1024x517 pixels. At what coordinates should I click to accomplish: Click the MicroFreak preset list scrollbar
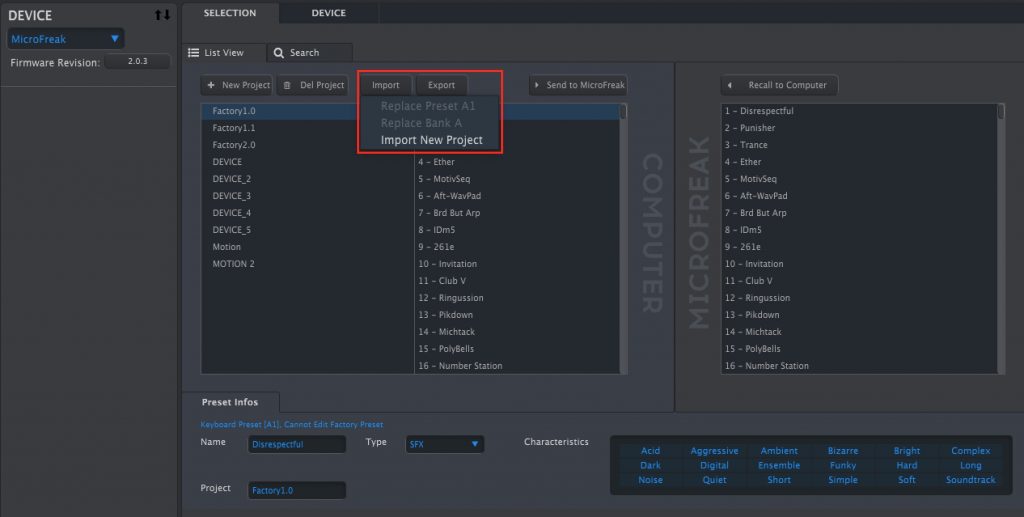coord(1001,112)
